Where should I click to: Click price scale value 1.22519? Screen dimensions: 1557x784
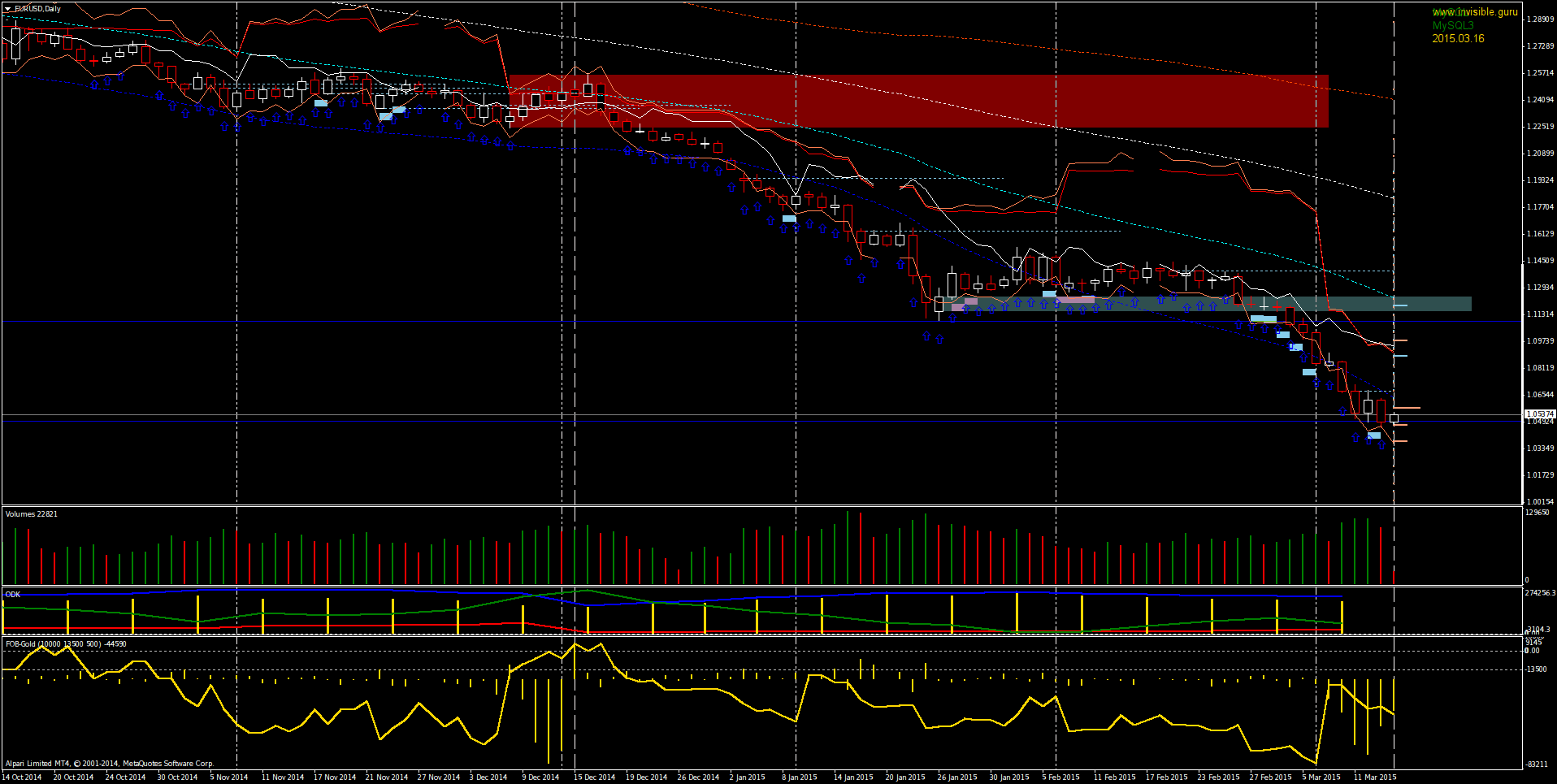coord(1541,127)
